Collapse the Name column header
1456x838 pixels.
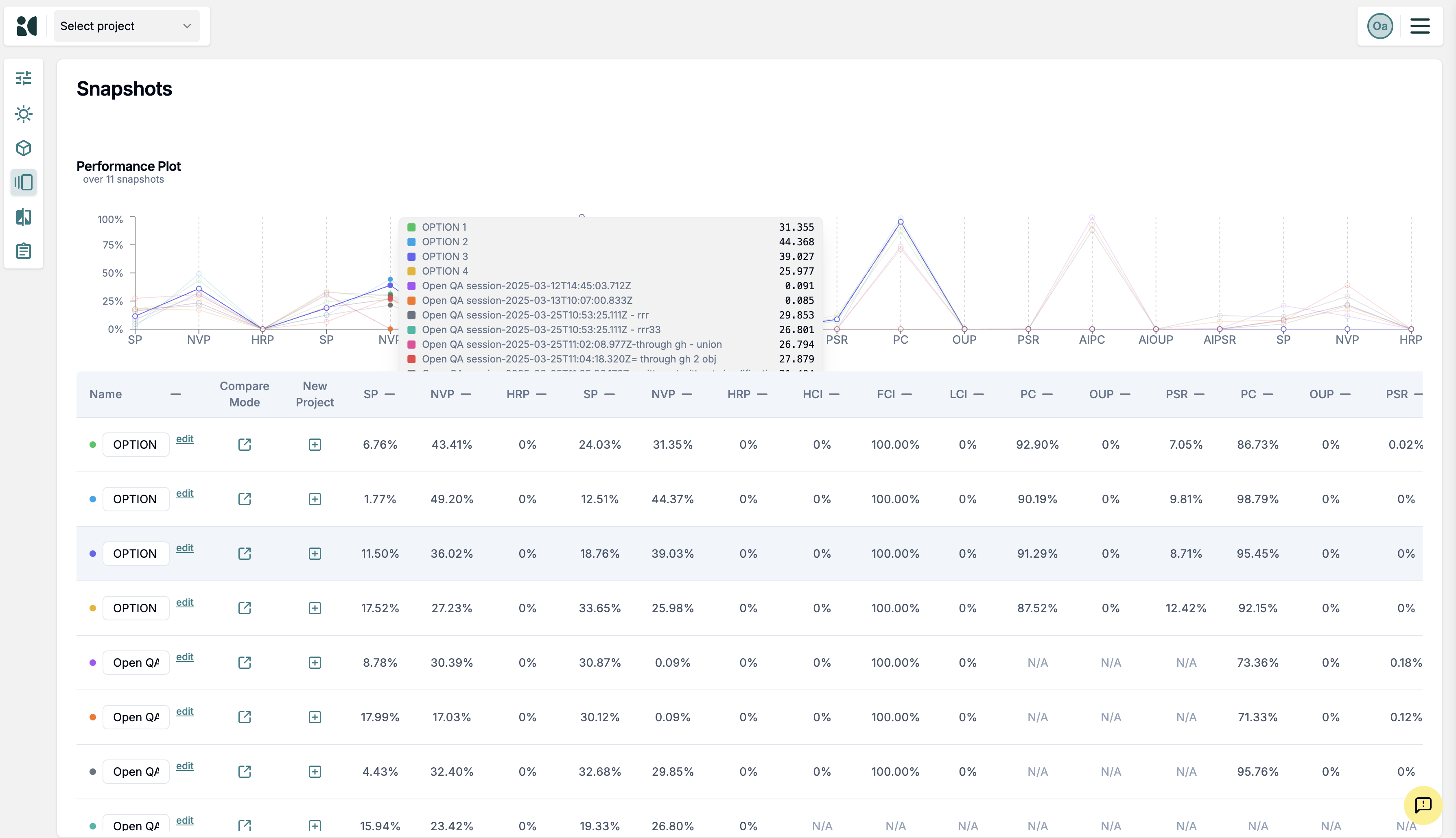pos(176,394)
